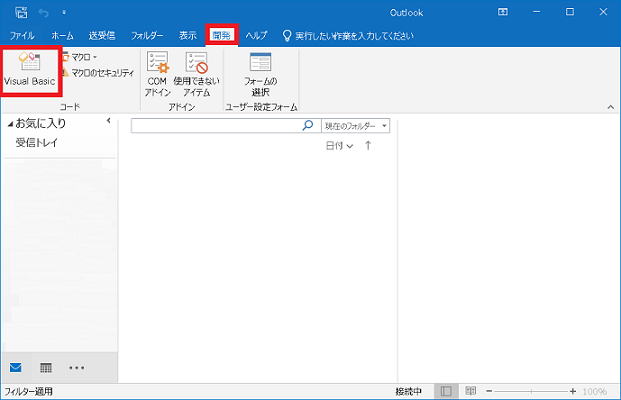
Task: Switch to the ホーム tab
Action: 62,36
